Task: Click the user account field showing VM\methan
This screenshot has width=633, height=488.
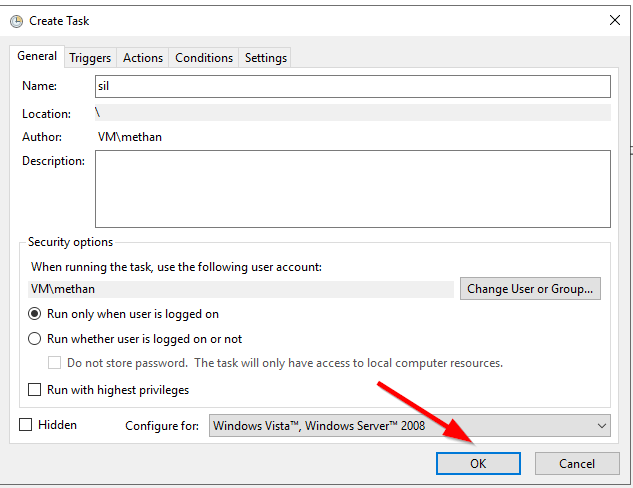Action: [242, 289]
